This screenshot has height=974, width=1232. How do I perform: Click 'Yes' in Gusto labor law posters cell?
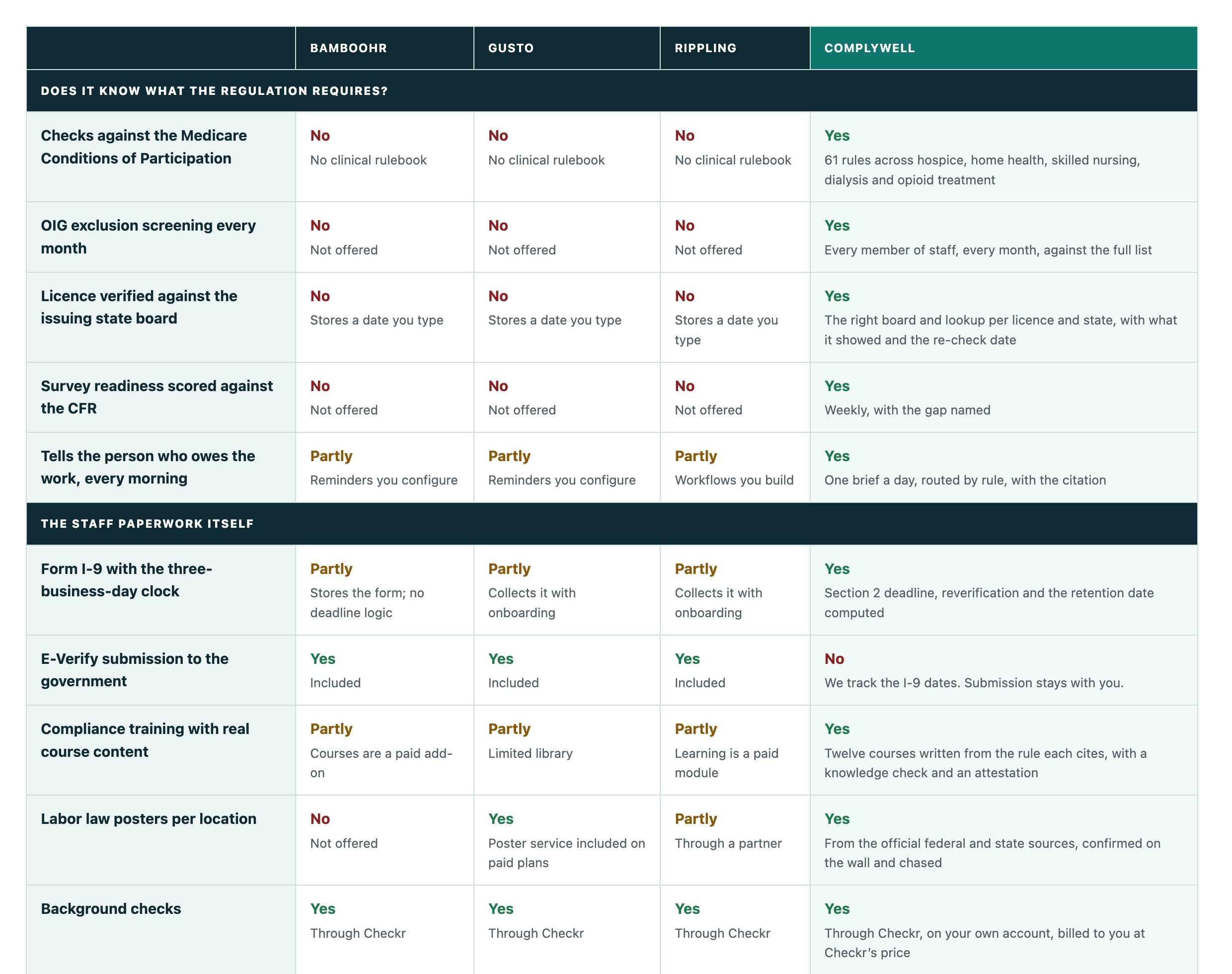pos(501,819)
